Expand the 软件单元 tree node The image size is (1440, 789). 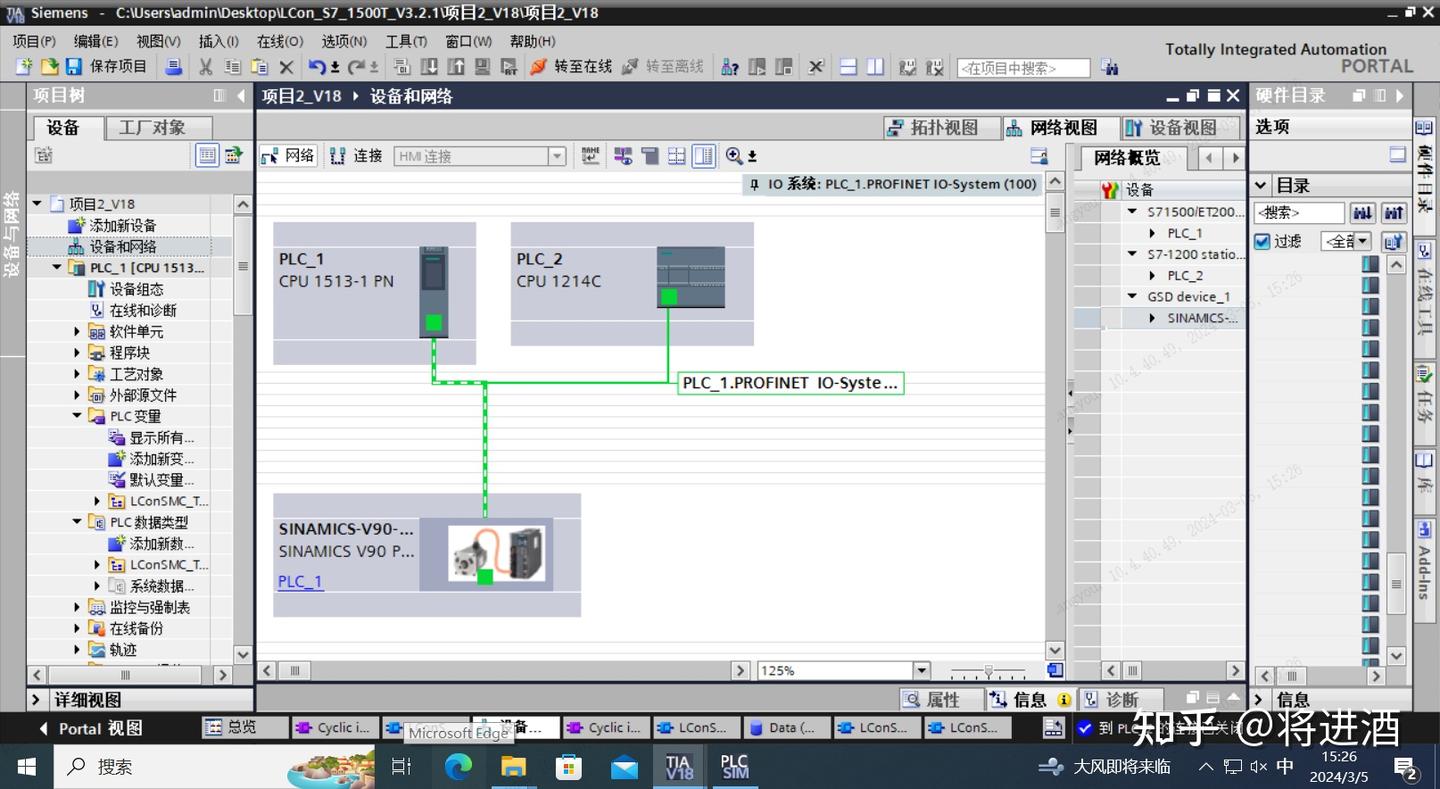click(x=77, y=331)
